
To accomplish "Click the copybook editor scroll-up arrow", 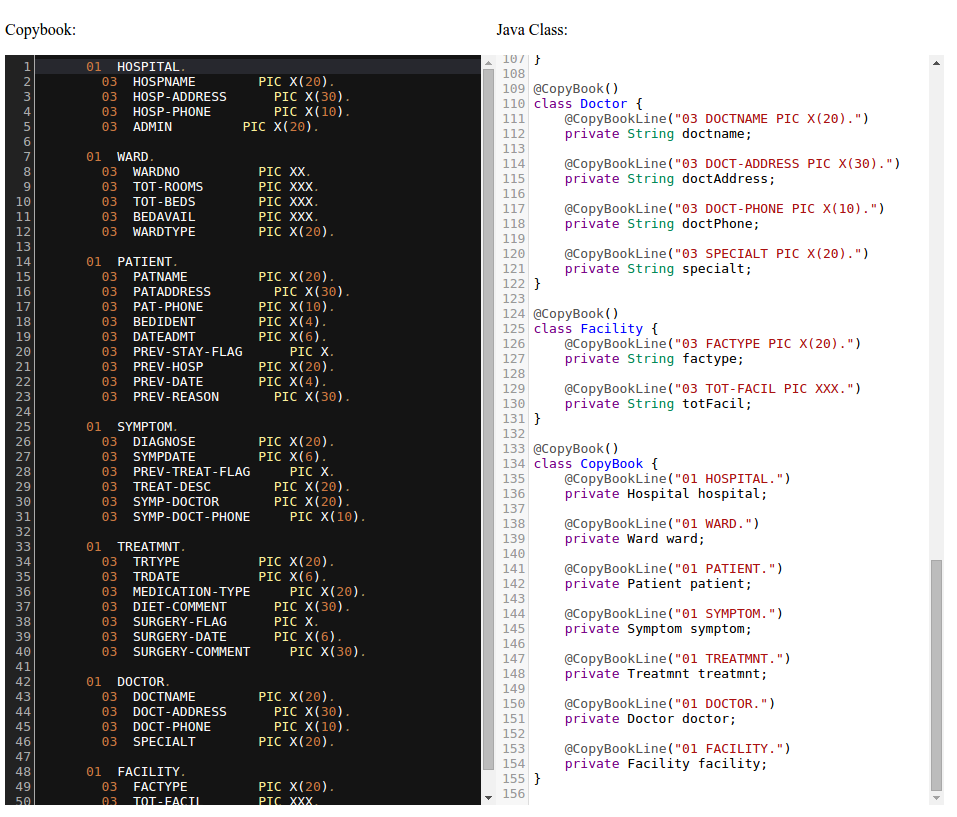I will pos(488,62).
